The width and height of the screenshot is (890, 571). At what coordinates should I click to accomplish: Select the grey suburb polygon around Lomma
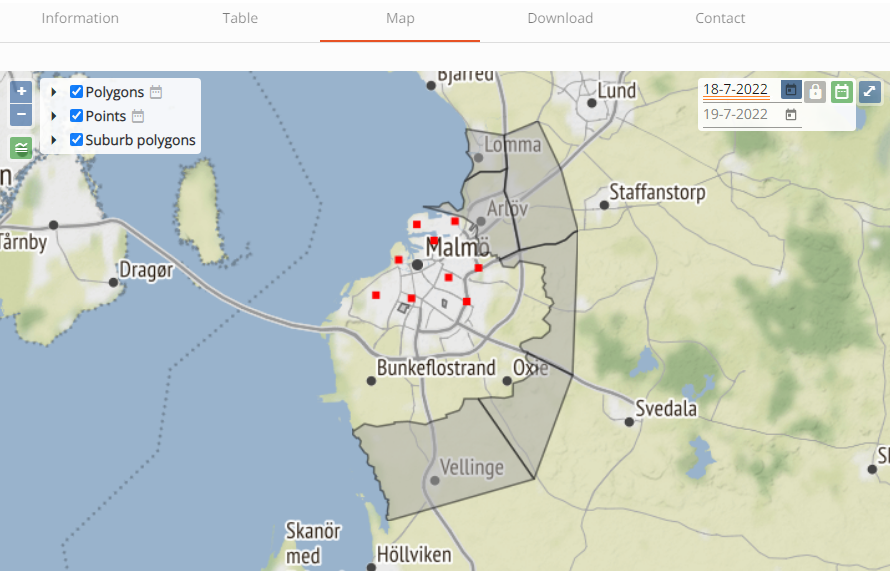[x=484, y=153]
